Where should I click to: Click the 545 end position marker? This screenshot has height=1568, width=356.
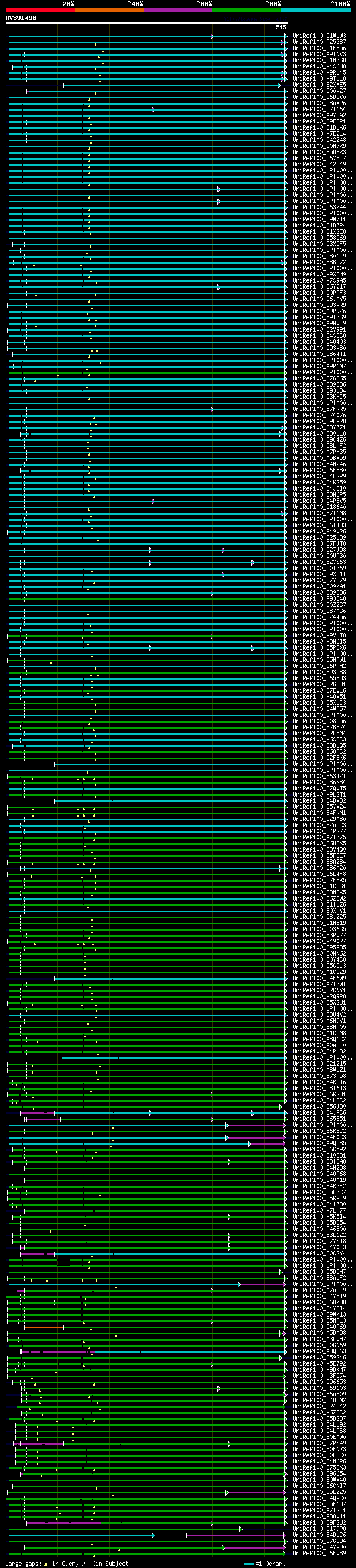(281, 27)
